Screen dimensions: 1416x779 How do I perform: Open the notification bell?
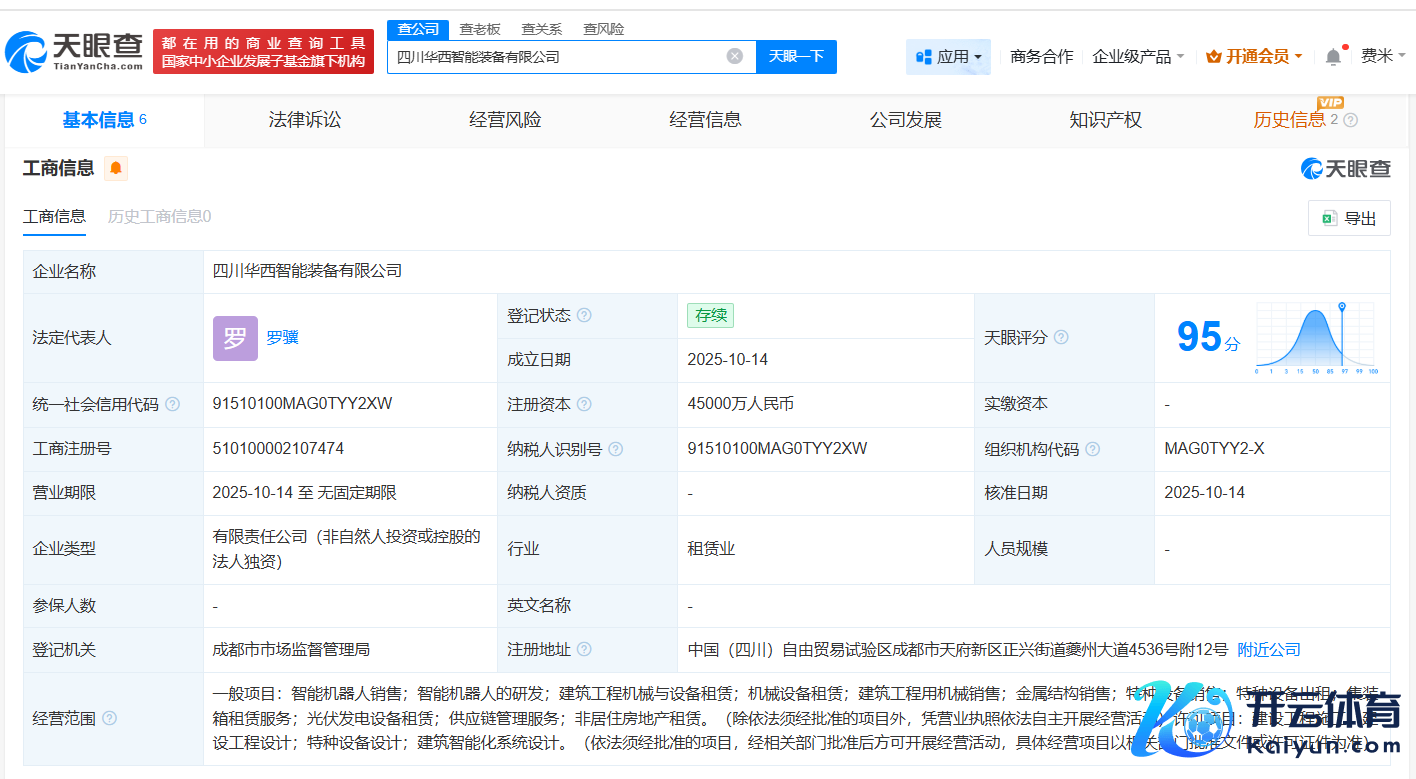(x=1333, y=57)
